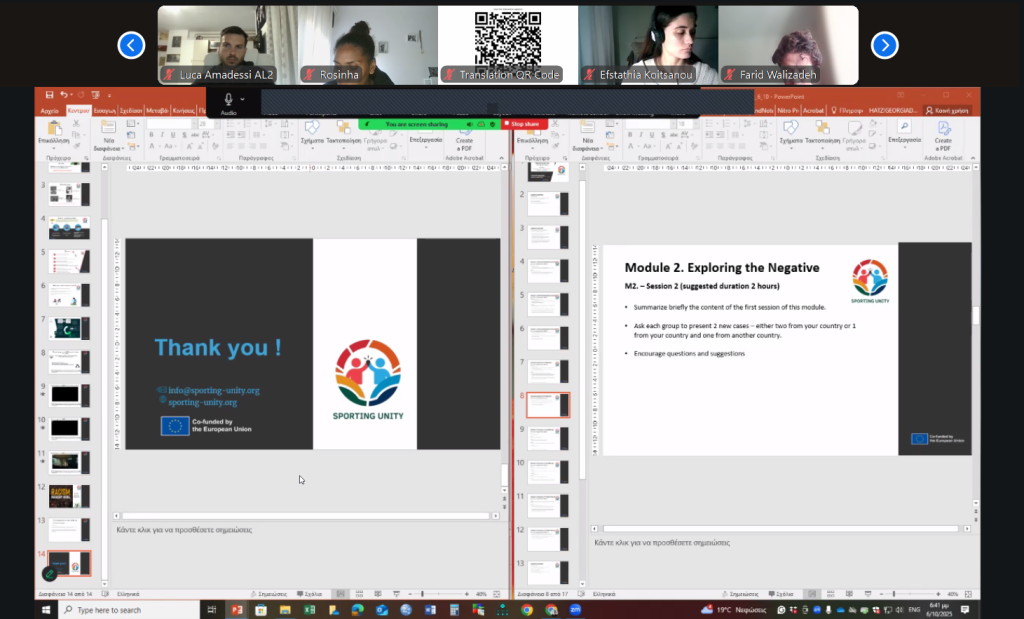Click Κοινή χρήση share button in right PowerPoint
Viewport: 1024px width, 619px height.
pyautogui.click(x=950, y=110)
